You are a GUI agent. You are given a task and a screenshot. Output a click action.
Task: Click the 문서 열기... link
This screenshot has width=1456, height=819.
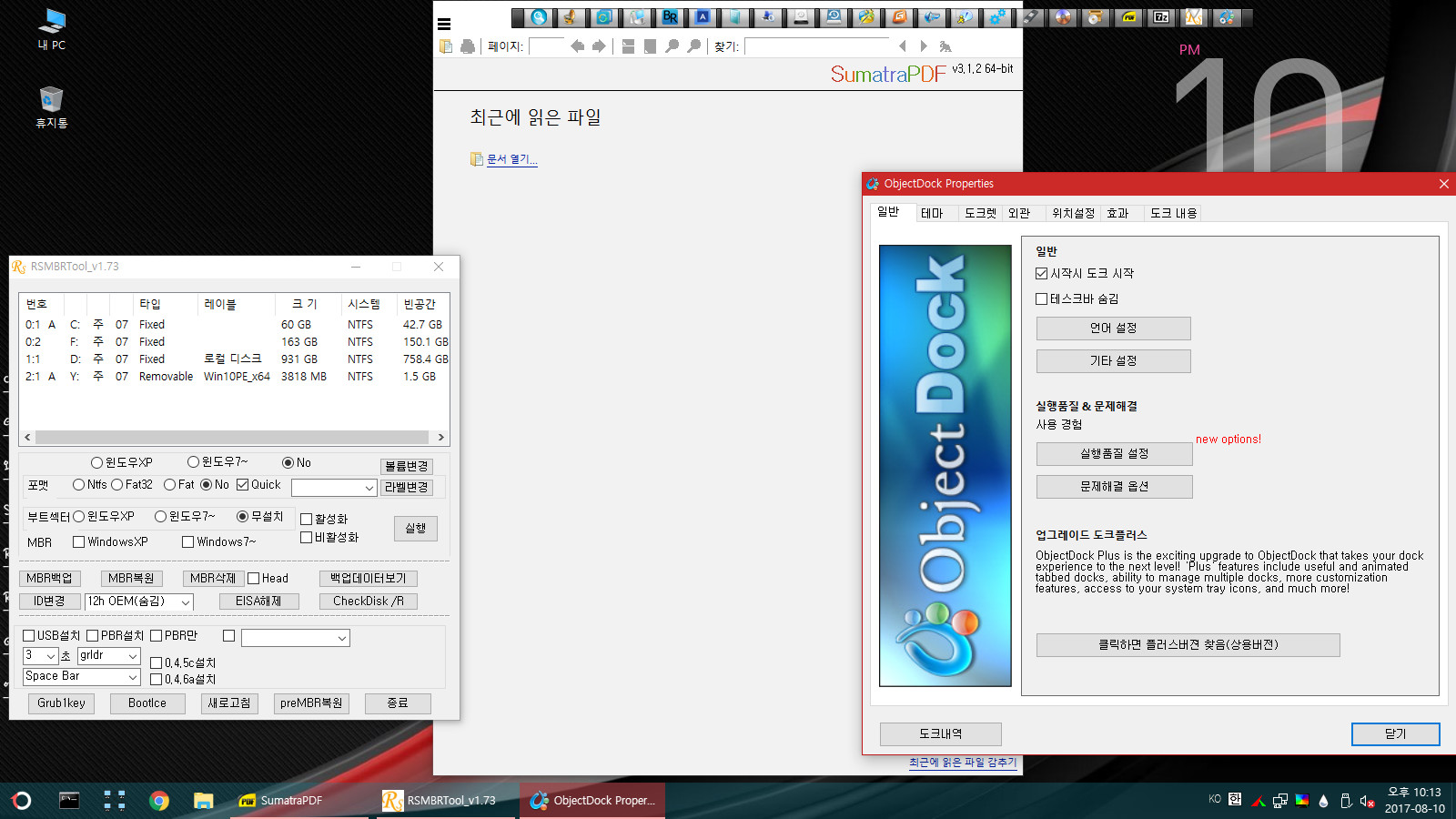(x=512, y=160)
